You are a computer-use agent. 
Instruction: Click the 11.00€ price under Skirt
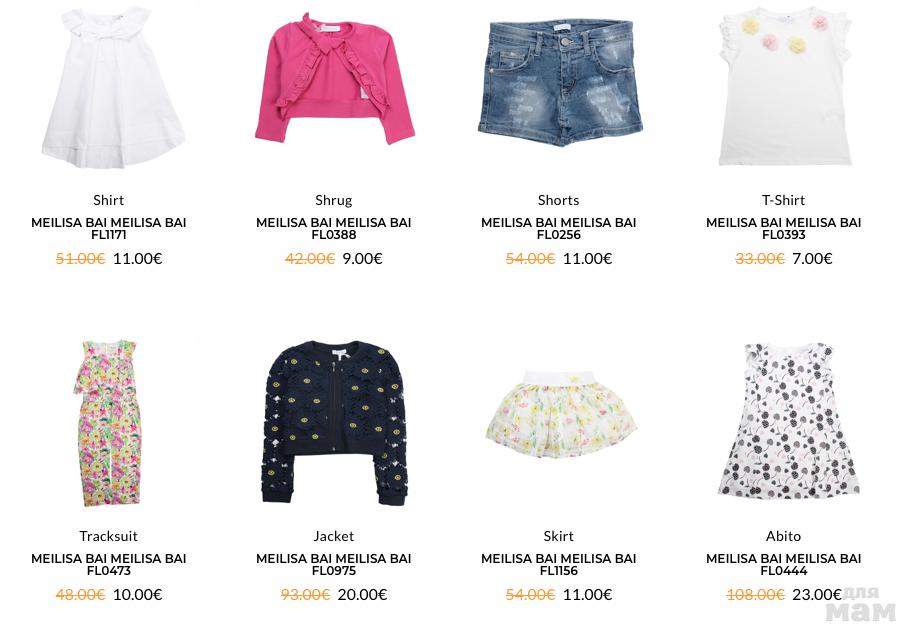[587, 595]
